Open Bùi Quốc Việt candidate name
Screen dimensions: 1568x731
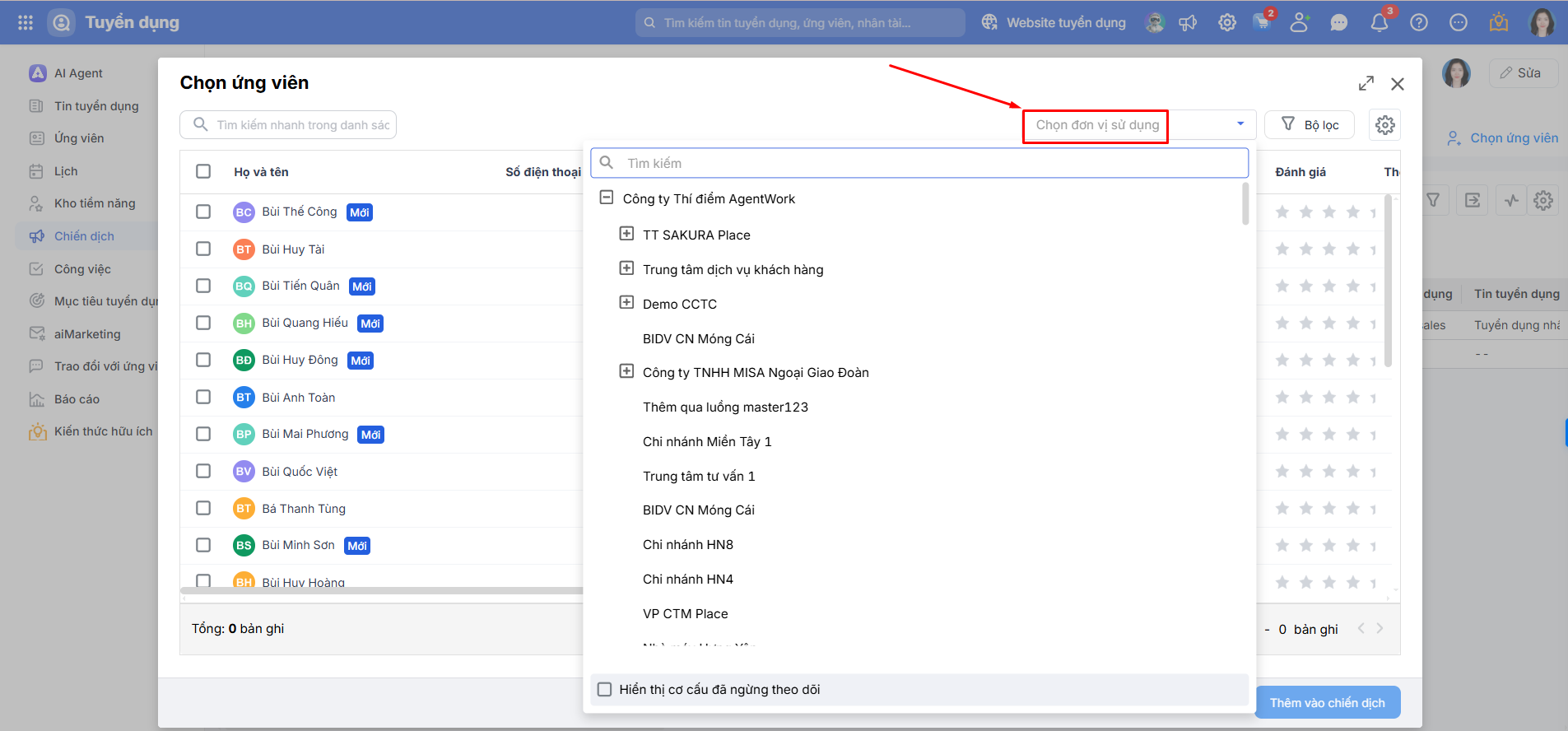point(300,472)
